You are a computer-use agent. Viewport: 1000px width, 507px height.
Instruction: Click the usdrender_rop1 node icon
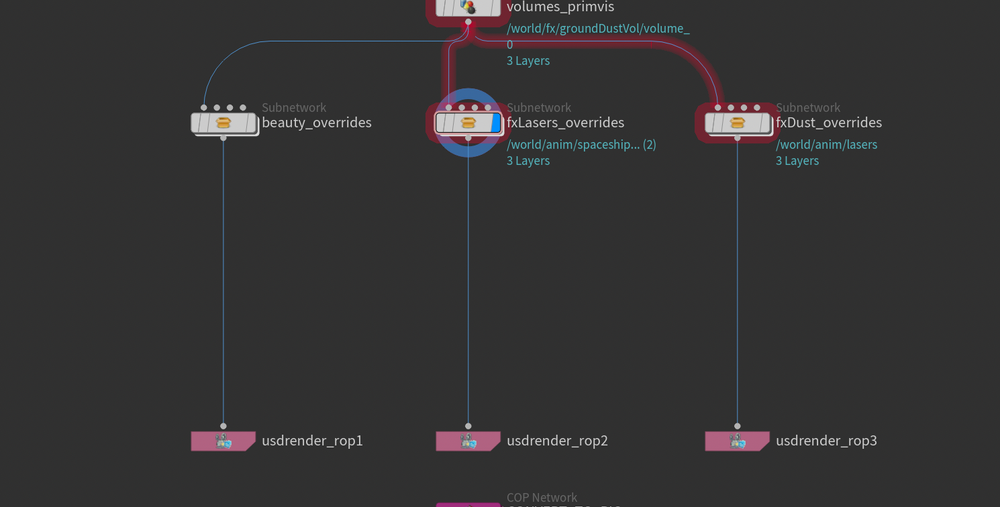224,441
